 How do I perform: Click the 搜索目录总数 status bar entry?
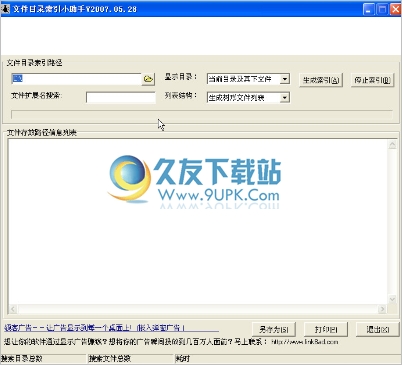coord(43,359)
